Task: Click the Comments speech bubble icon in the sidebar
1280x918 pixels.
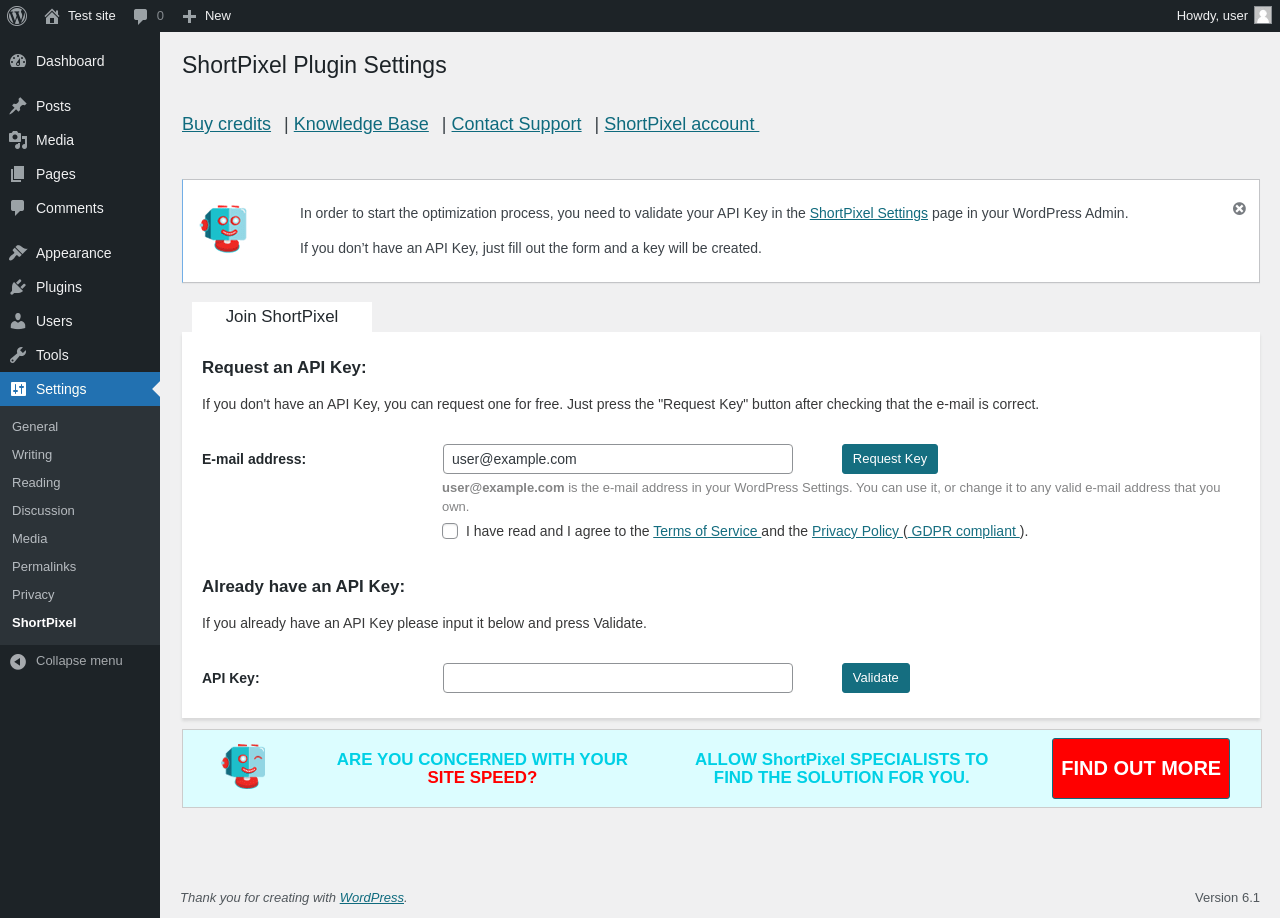Action: pyautogui.click(x=18, y=208)
